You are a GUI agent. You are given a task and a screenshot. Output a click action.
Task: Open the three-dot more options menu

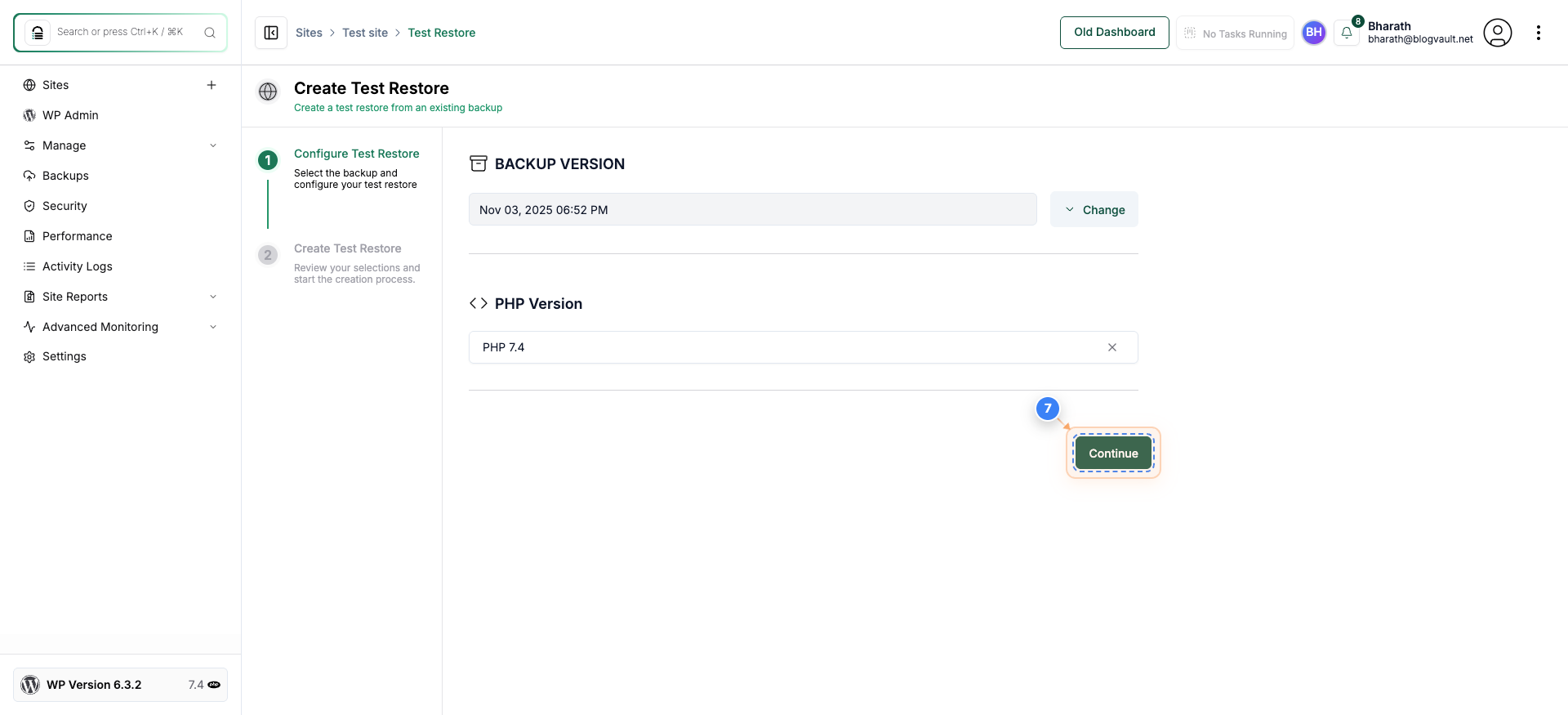[1539, 33]
